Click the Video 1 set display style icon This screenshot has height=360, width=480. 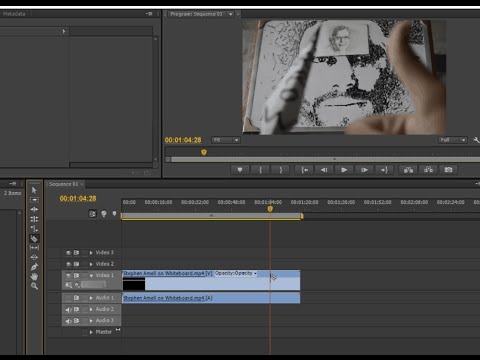[69, 285]
